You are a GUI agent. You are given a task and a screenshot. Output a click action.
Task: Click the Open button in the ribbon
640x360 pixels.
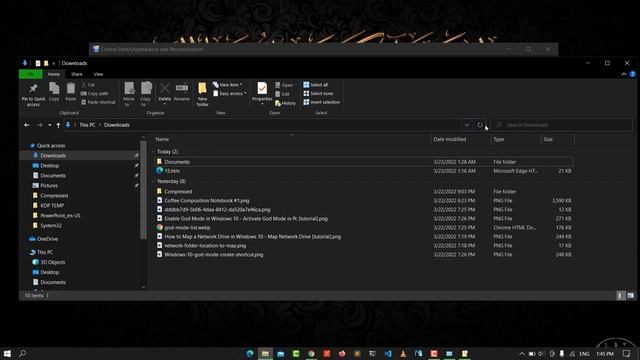[284, 85]
